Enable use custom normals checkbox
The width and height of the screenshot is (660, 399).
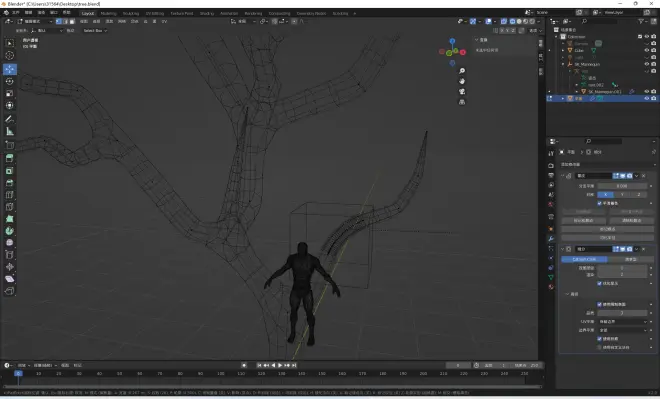[599, 347]
